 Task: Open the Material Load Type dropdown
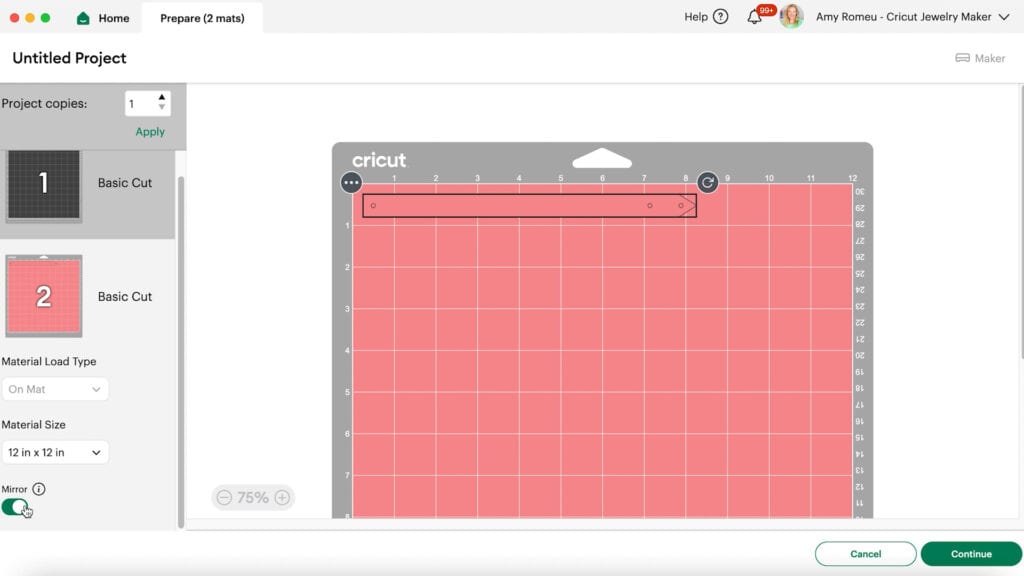pyautogui.click(x=55, y=389)
